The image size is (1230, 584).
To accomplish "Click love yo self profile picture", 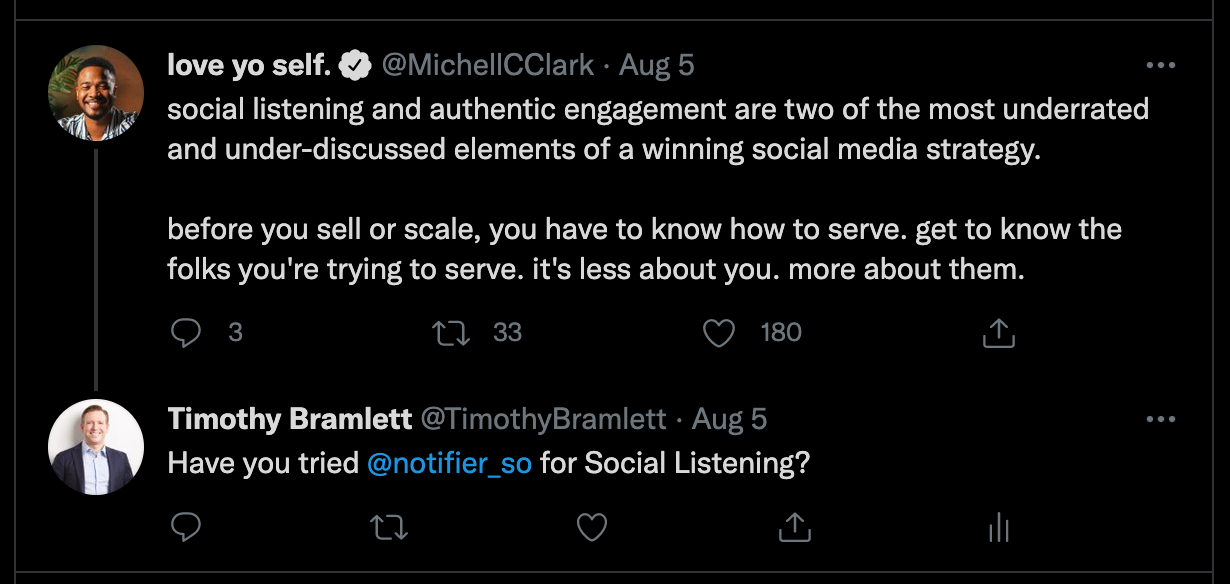I will (x=96, y=93).
